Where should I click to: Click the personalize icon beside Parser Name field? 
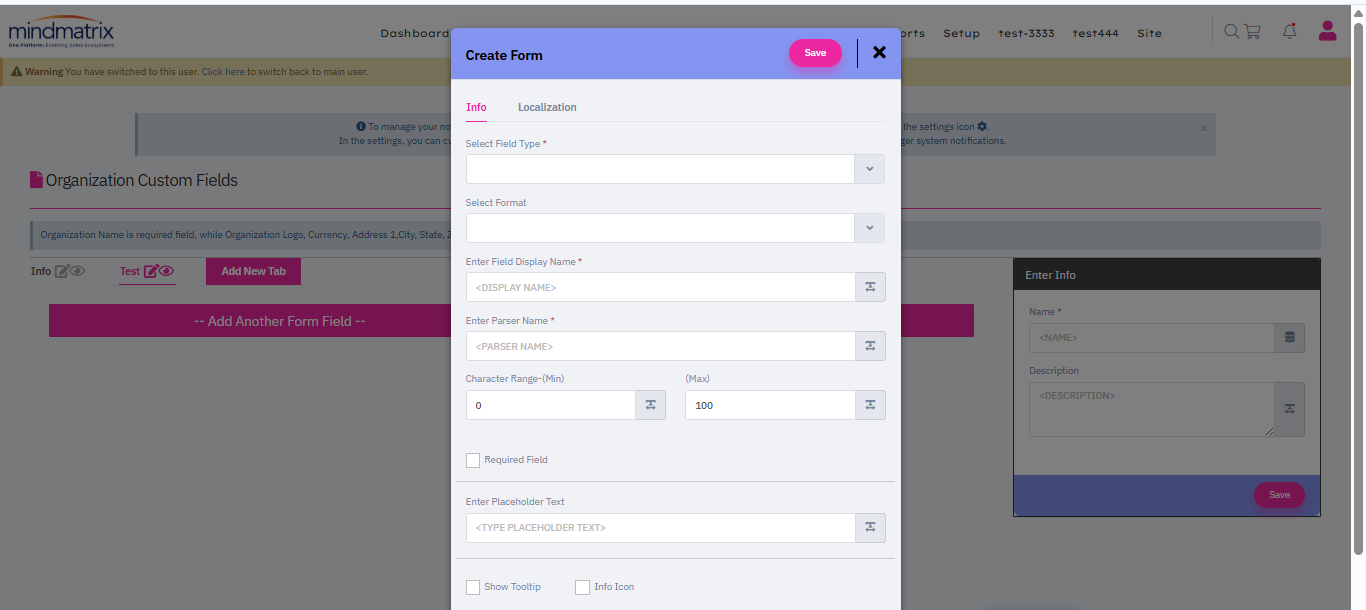870,346
